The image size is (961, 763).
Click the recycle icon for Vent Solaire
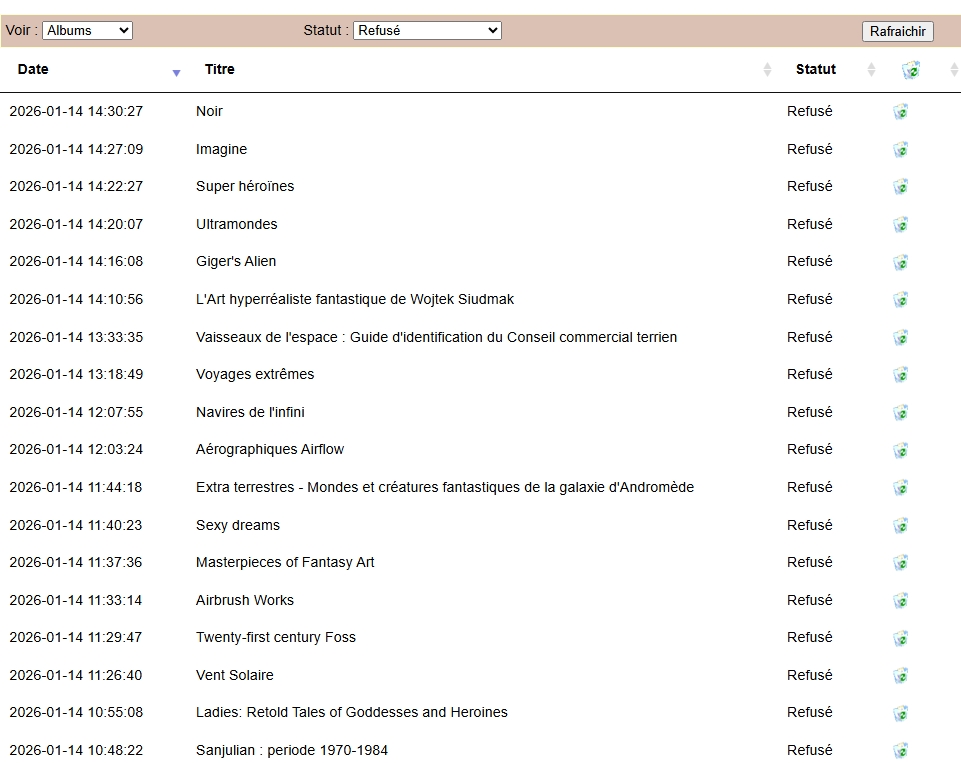click(900, 676)
